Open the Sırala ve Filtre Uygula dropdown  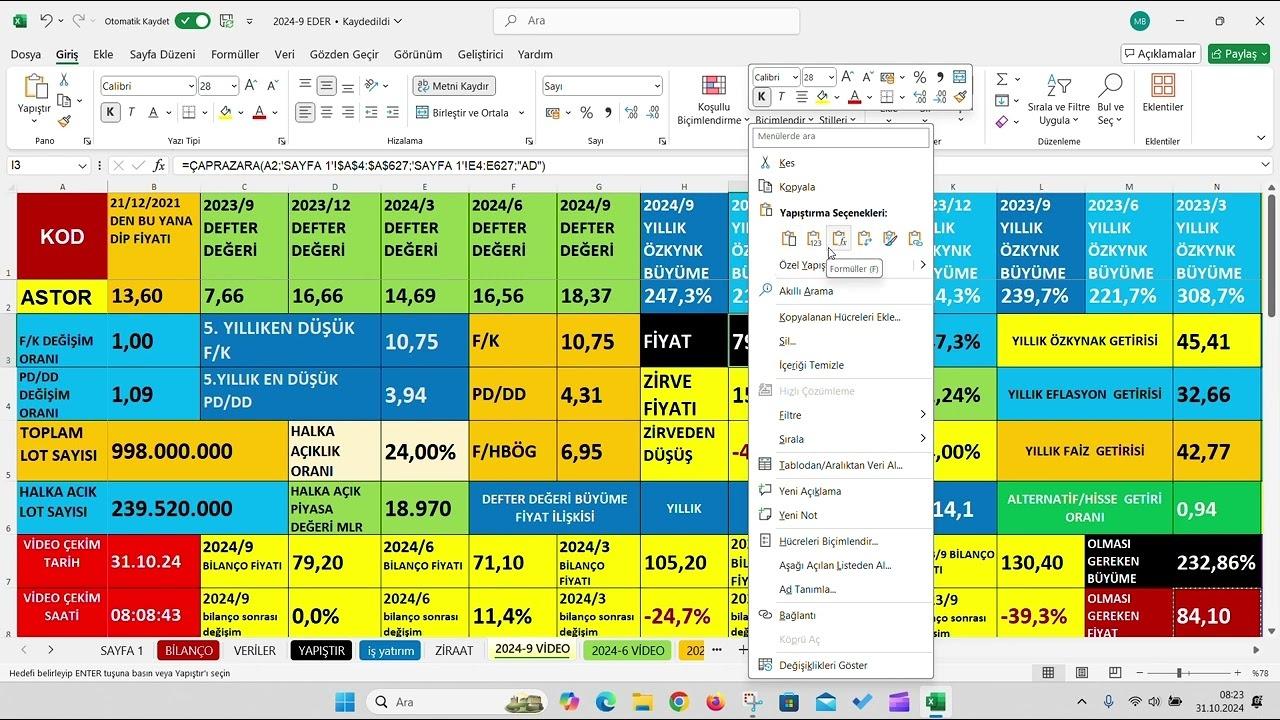pos(1058,101)
